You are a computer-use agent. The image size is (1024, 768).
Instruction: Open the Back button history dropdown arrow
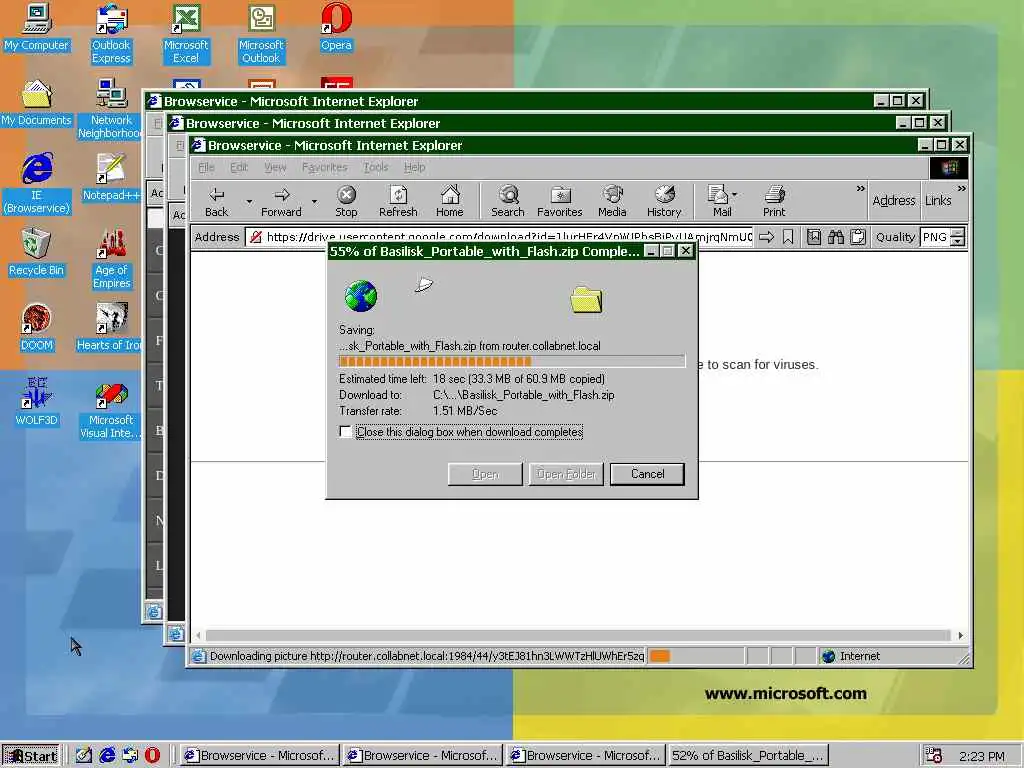coord(249,201)
